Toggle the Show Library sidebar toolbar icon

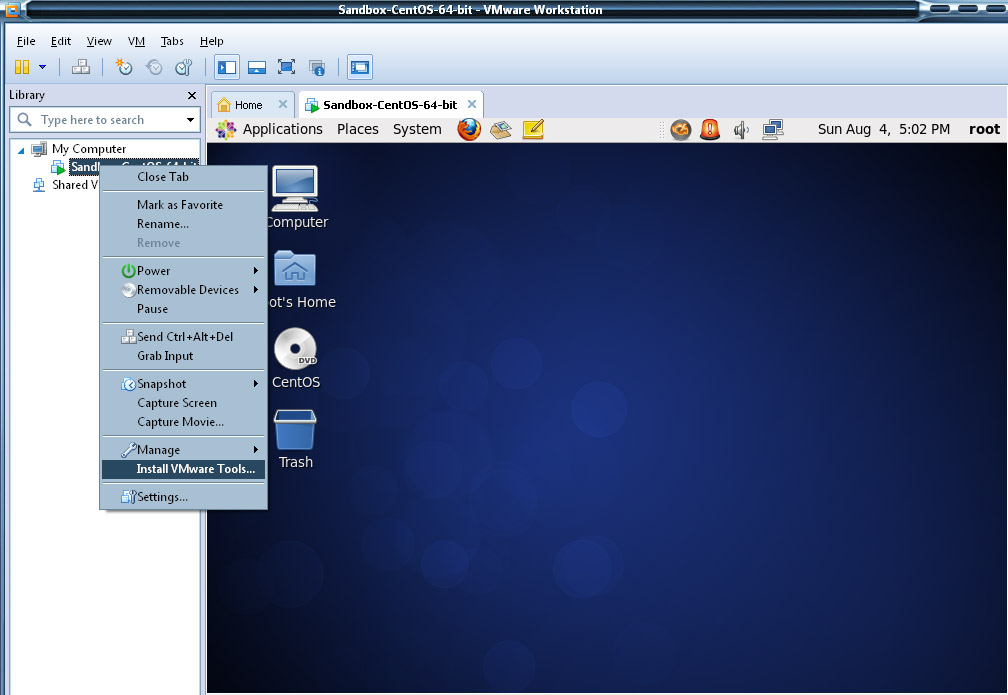[x=227, y=67]
